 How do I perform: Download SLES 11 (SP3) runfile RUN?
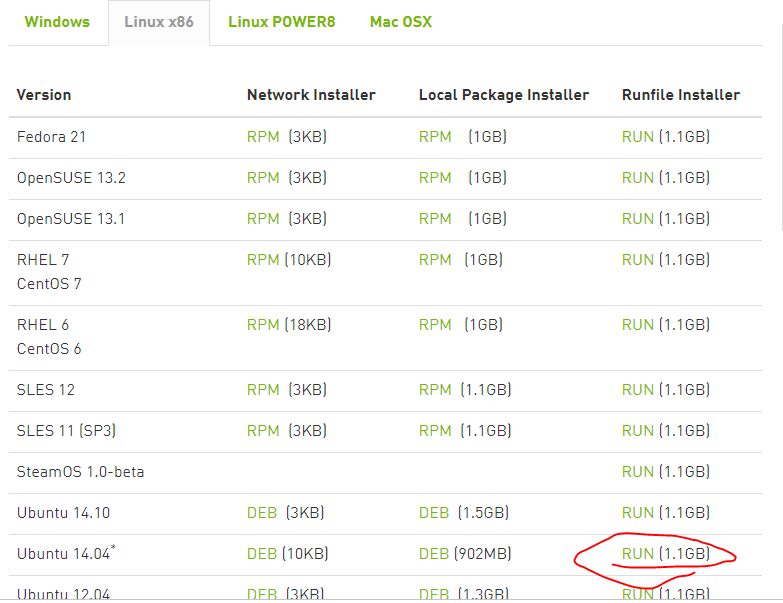638,430
